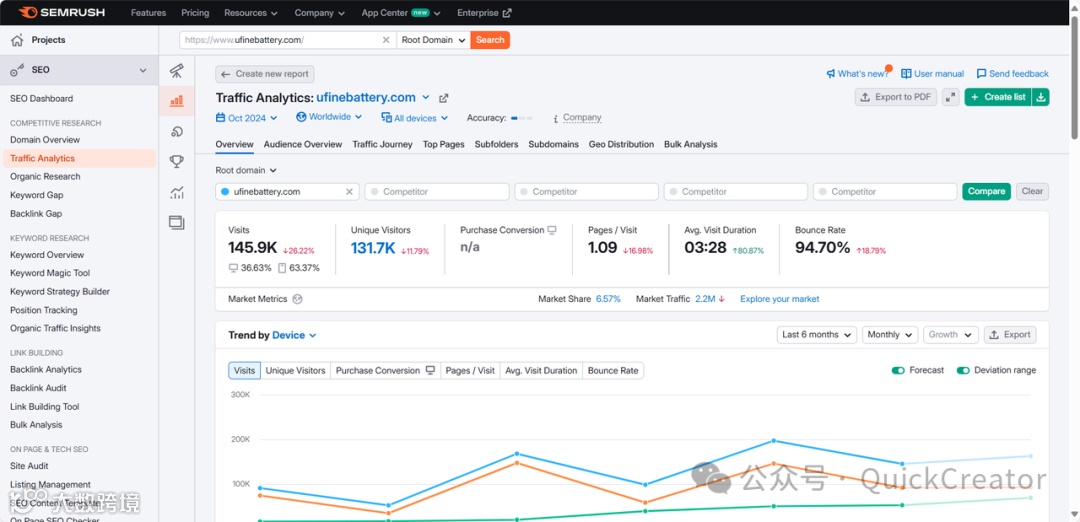This screenshot has height=522, width=1080.
Task: Open the Oct 2024 date picker
Action: pyautogui.click(x=247, y=118)
